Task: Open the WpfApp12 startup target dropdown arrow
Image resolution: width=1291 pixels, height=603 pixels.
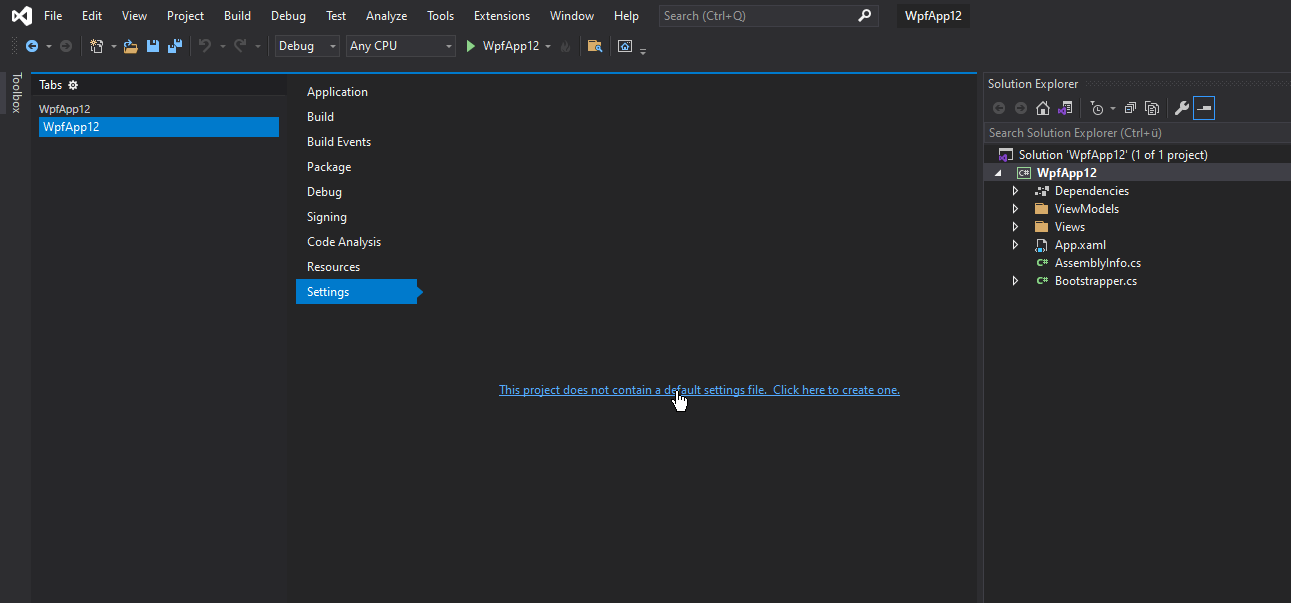Action: [548, 46]
